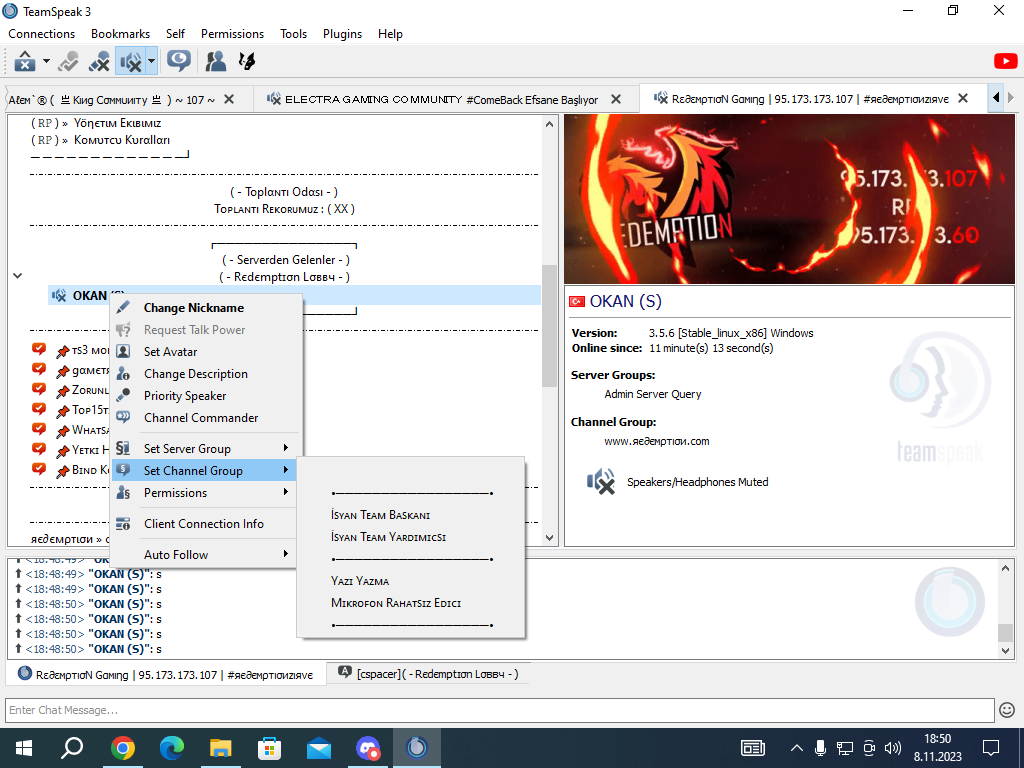Select Change Nickname in context menu
The image size is (1024, 768).
[206, 308]
